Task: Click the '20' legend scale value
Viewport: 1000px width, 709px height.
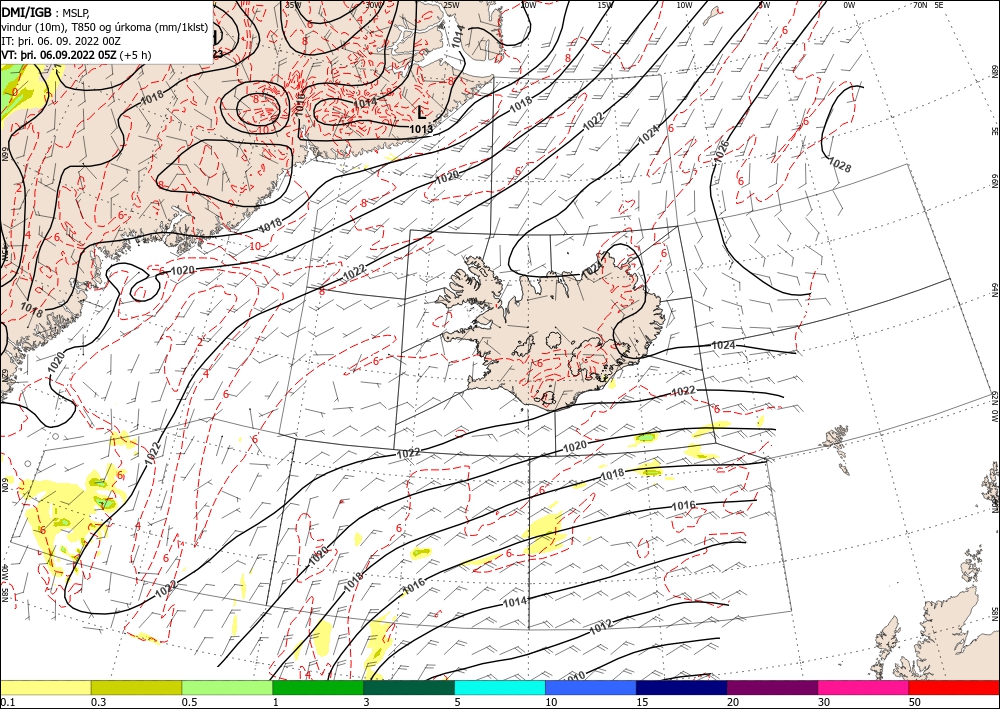Action: coord(733,702)
